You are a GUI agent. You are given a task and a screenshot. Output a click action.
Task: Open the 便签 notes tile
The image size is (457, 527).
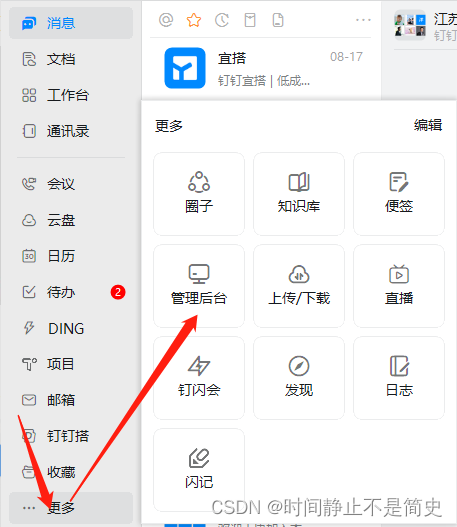click(399, 194)
